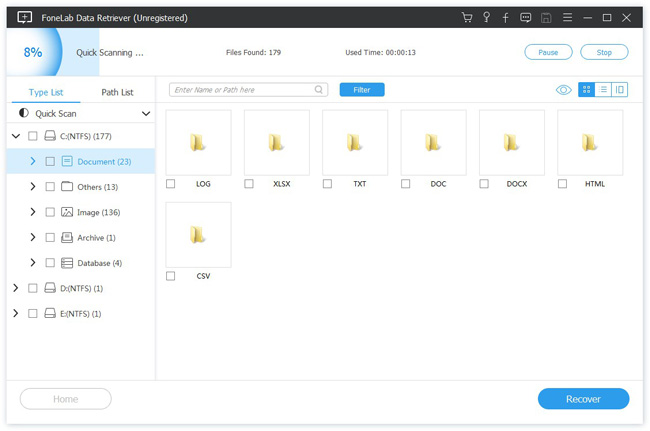
Task: Switch to content detail view
Action: pos(619,90)
